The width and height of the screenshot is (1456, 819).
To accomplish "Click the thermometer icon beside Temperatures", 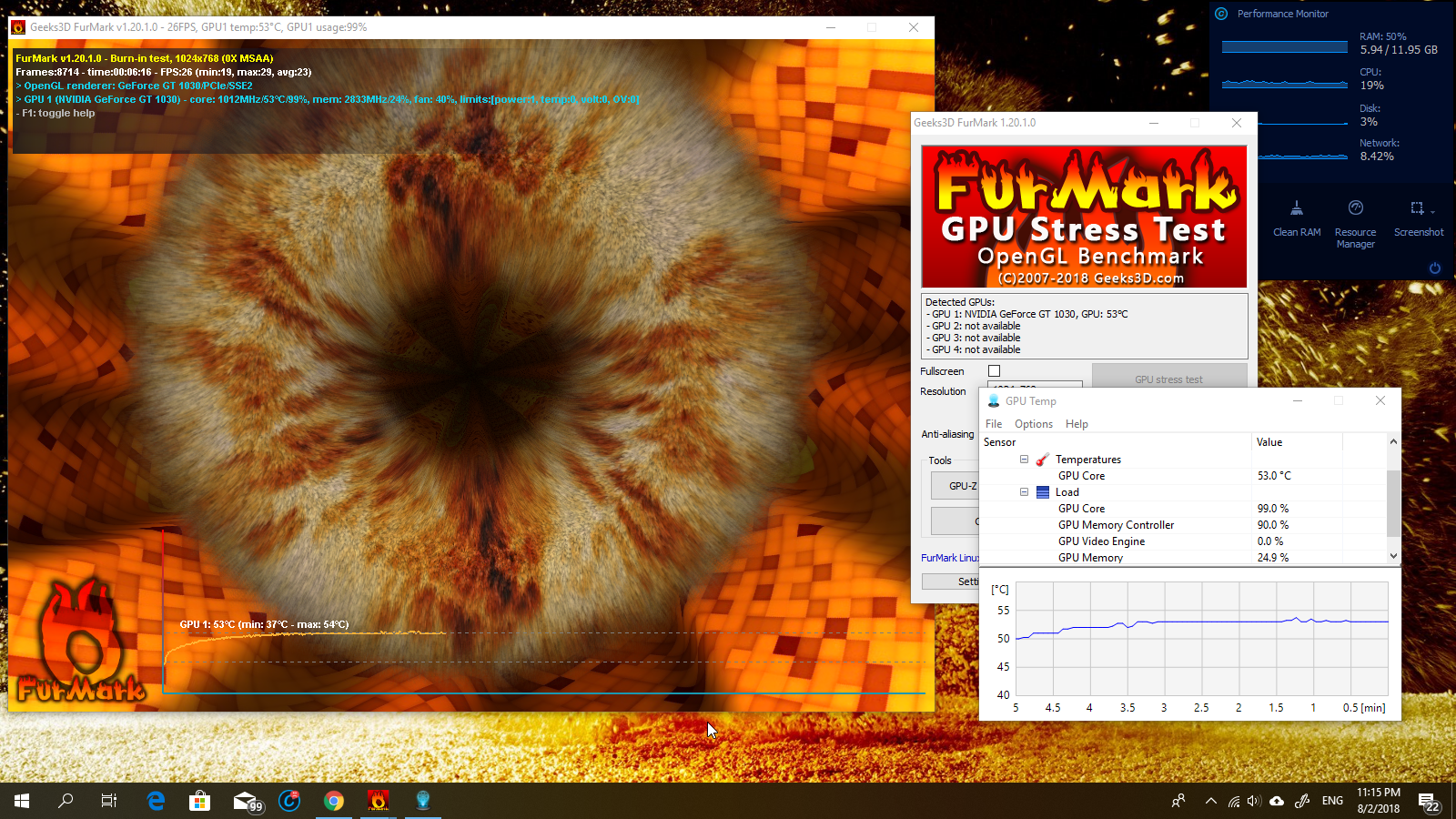I will point(1042,460).
